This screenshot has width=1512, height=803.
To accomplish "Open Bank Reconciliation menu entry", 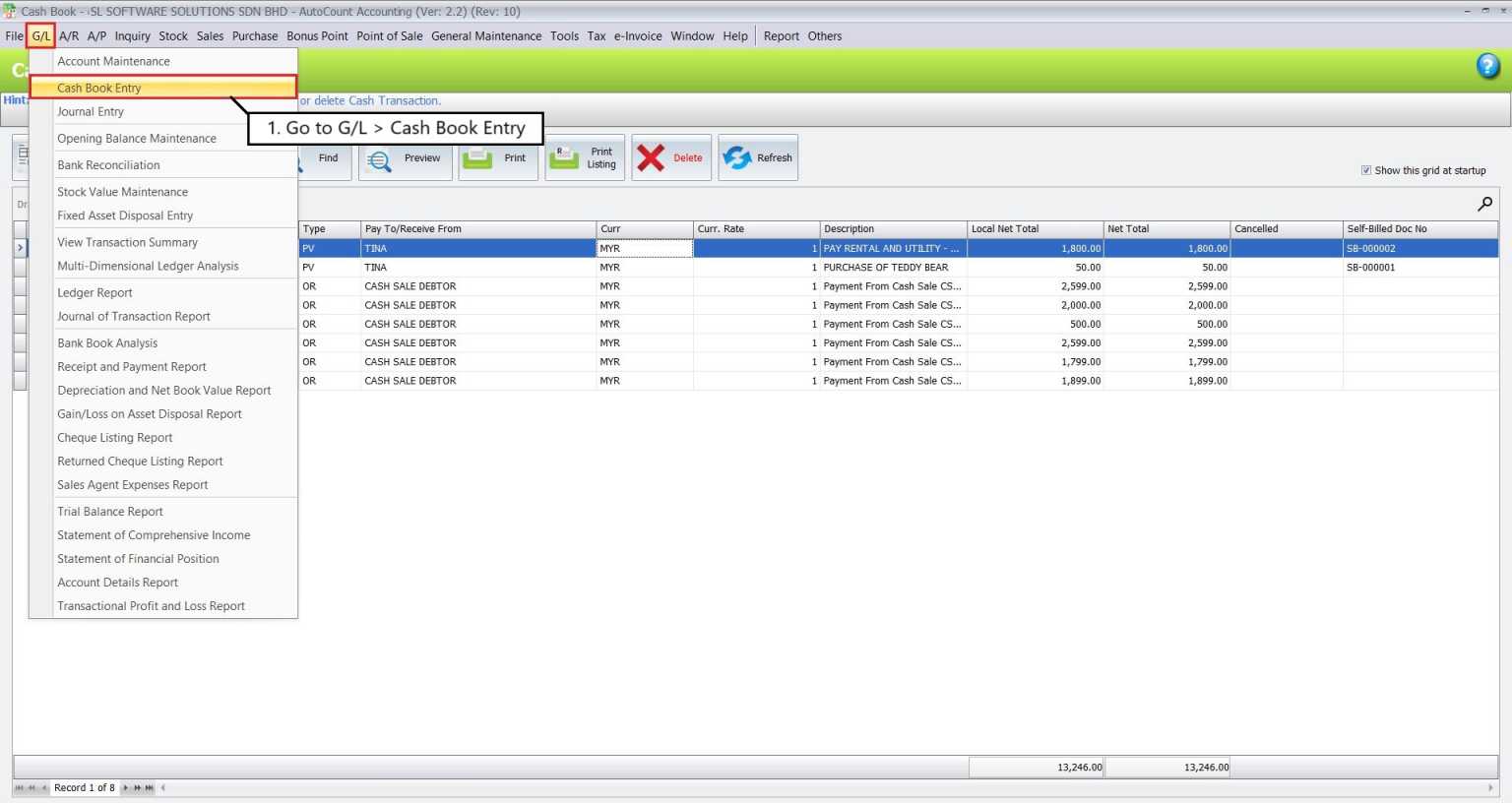I will [x=163, y=165].
